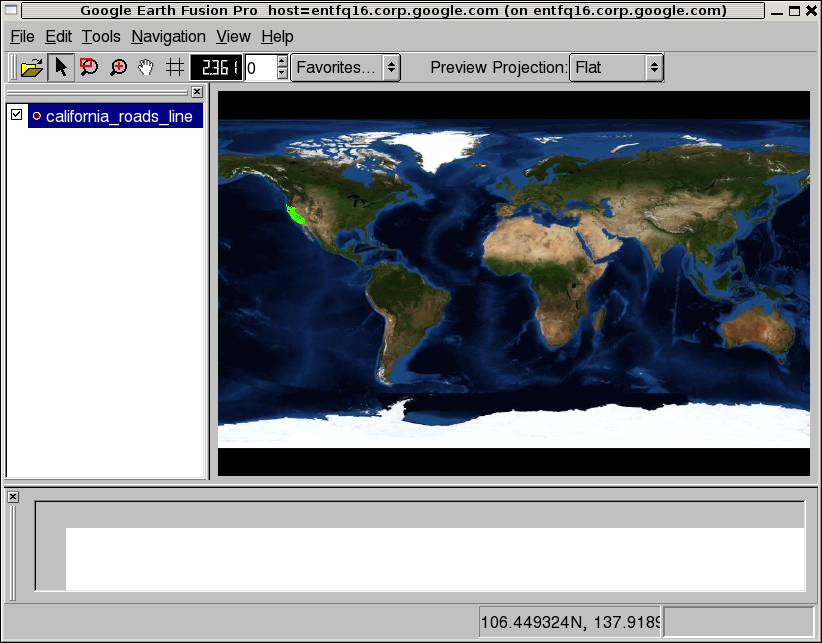822x643 pixels.
Task: Click the green California roads on map
Action: point(296,214)
